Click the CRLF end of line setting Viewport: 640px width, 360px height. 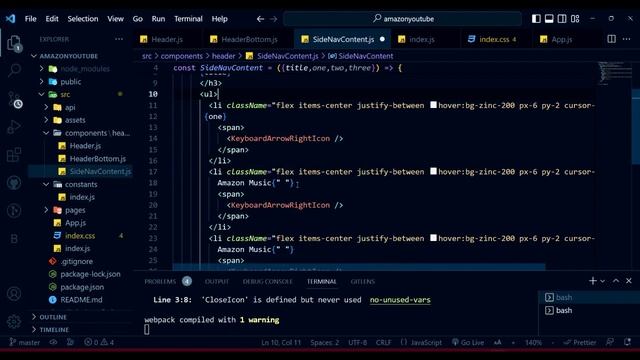pos(383,342)
